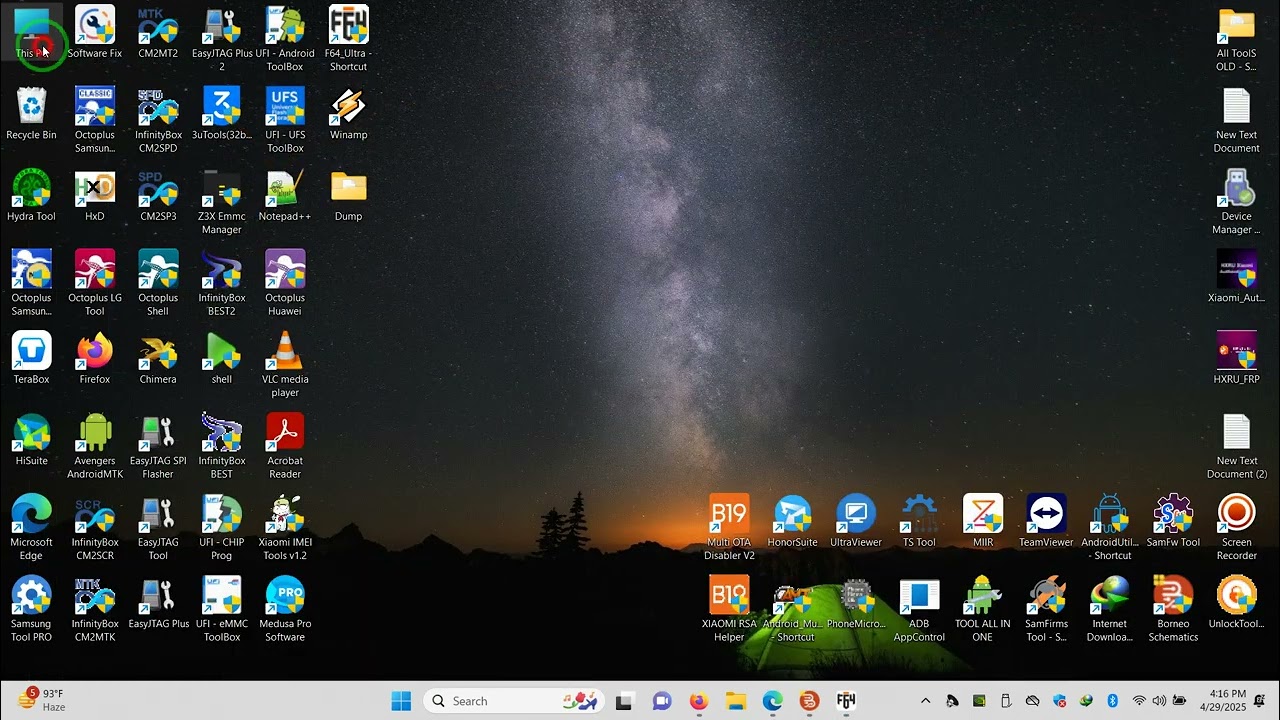Select the Dump folder
The width and height of the screenshot is (1280, 720).
click(x=348, y=196)
